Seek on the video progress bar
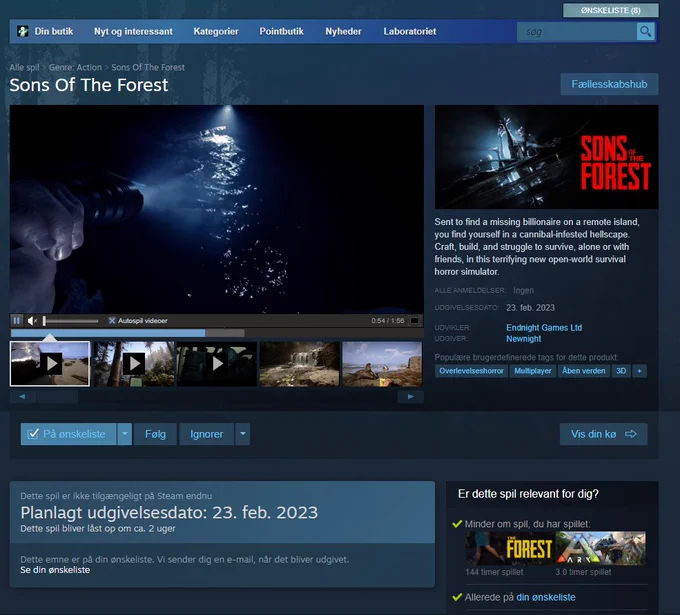Viewport: 680px width, 615px height. point(217,333)
